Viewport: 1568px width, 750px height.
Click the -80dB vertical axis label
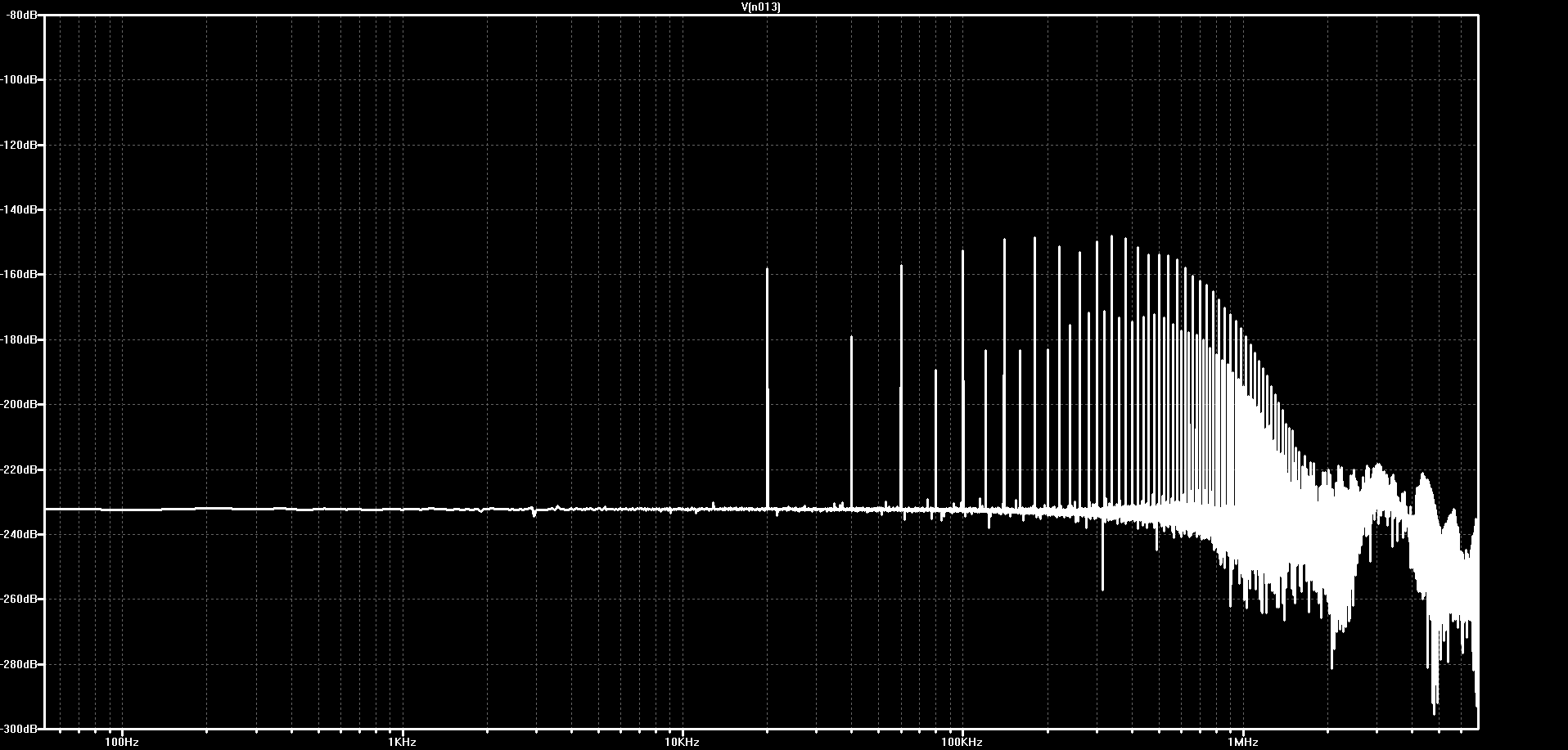tap(21, 15)
